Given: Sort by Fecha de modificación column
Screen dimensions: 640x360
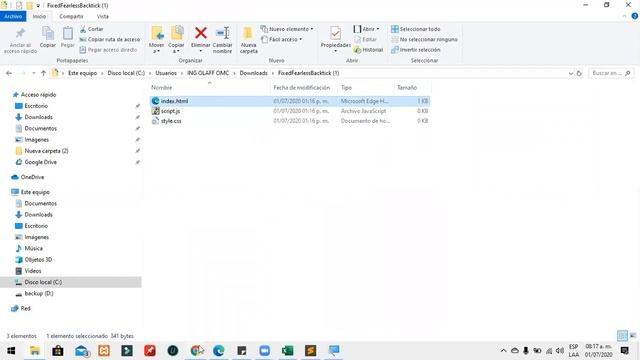Looking at the screenshot, I should pos(301,87).
